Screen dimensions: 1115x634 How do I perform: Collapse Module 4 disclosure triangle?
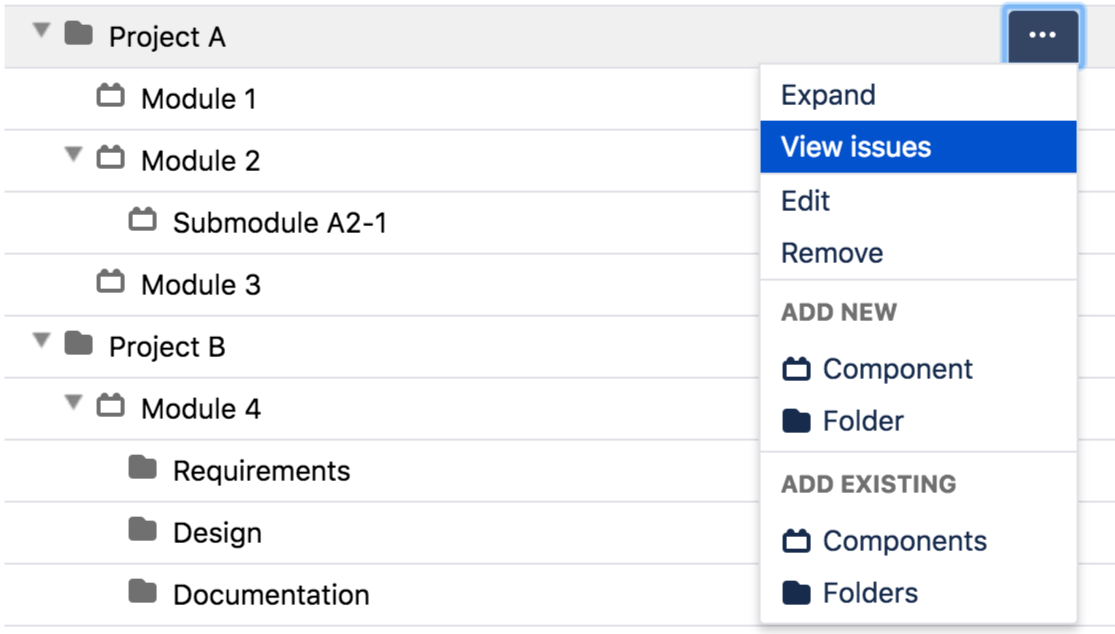(72, 403)
